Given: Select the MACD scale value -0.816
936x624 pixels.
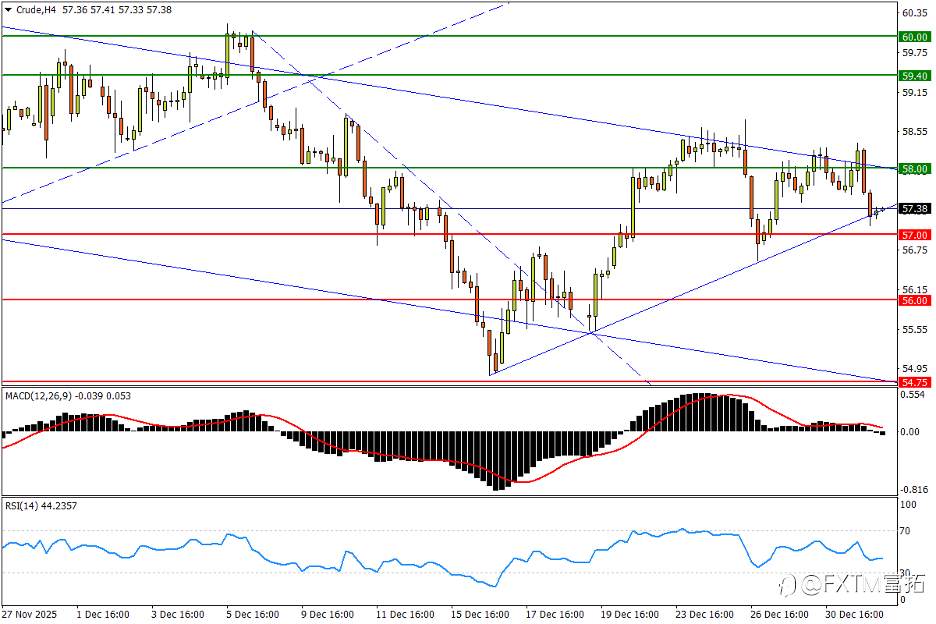Looking at the screenshot, I should tap(913, 490).
